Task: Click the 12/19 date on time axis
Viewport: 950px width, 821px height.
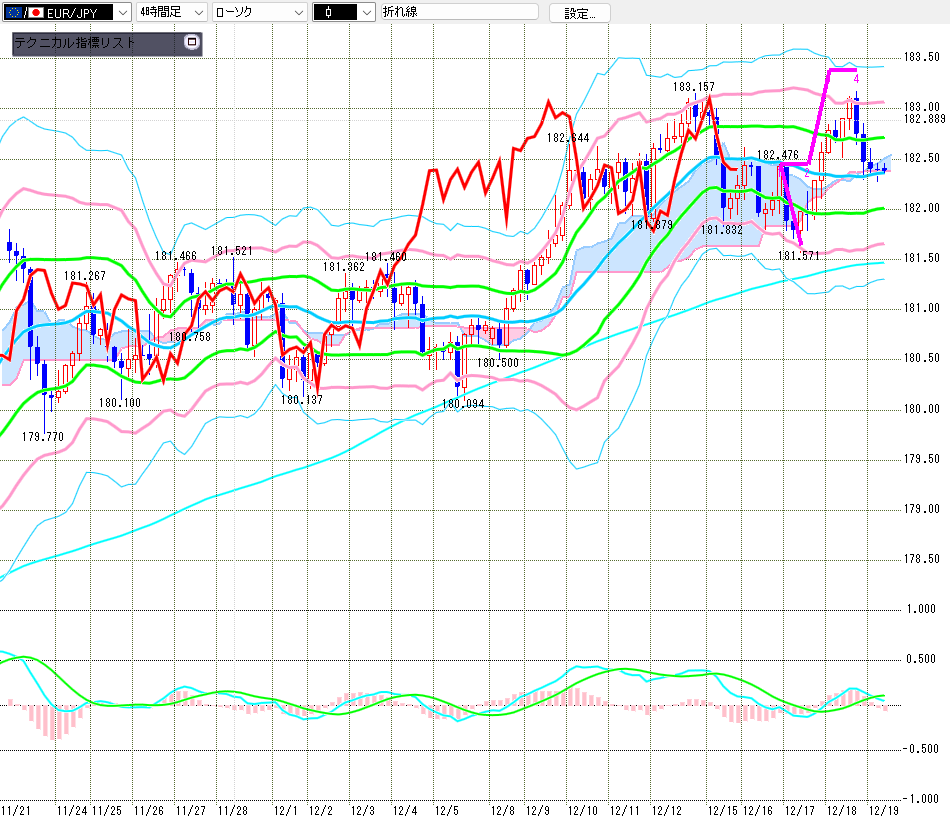Action: (882, 810)
